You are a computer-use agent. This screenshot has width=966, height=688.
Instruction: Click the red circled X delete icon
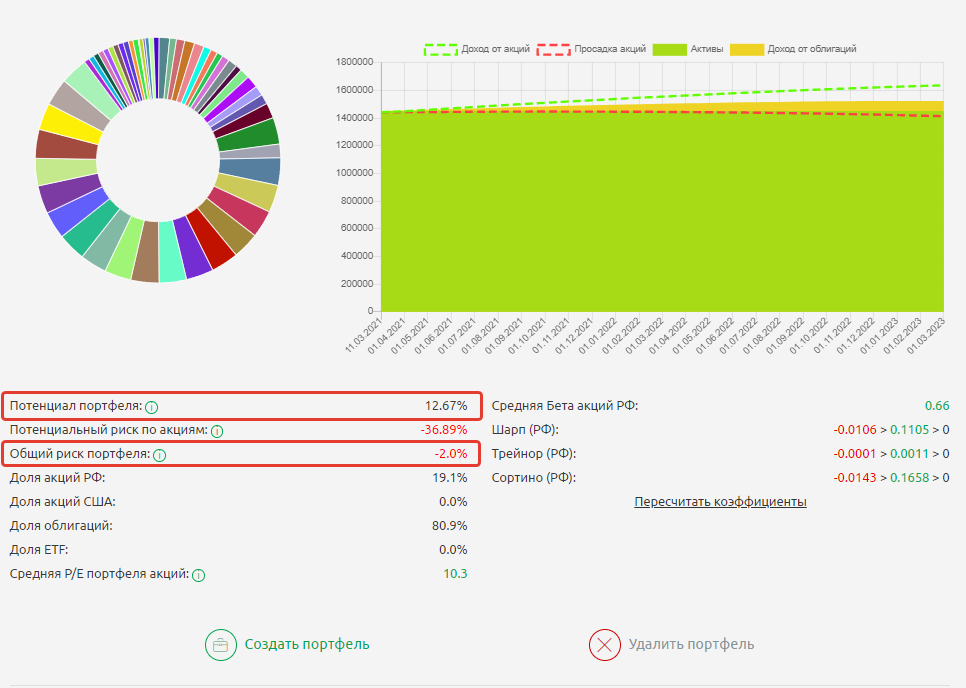[x=605, y=645]
